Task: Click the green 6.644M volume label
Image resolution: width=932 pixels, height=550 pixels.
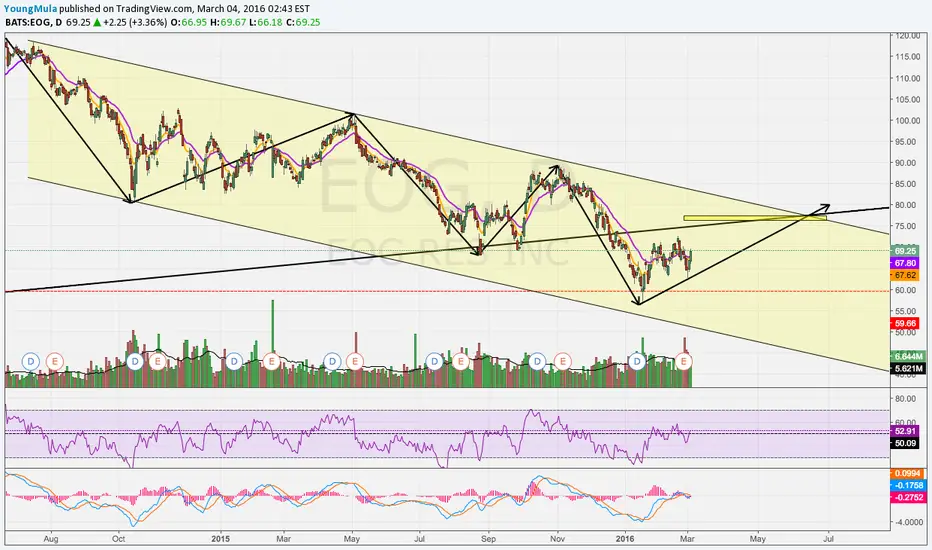Action: pos(908,356)
